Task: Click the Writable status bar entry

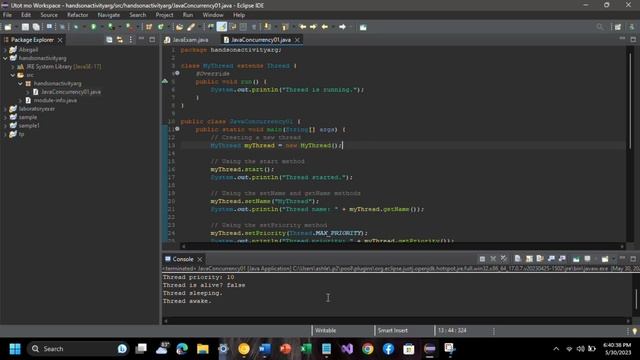Action: (326, 331)
